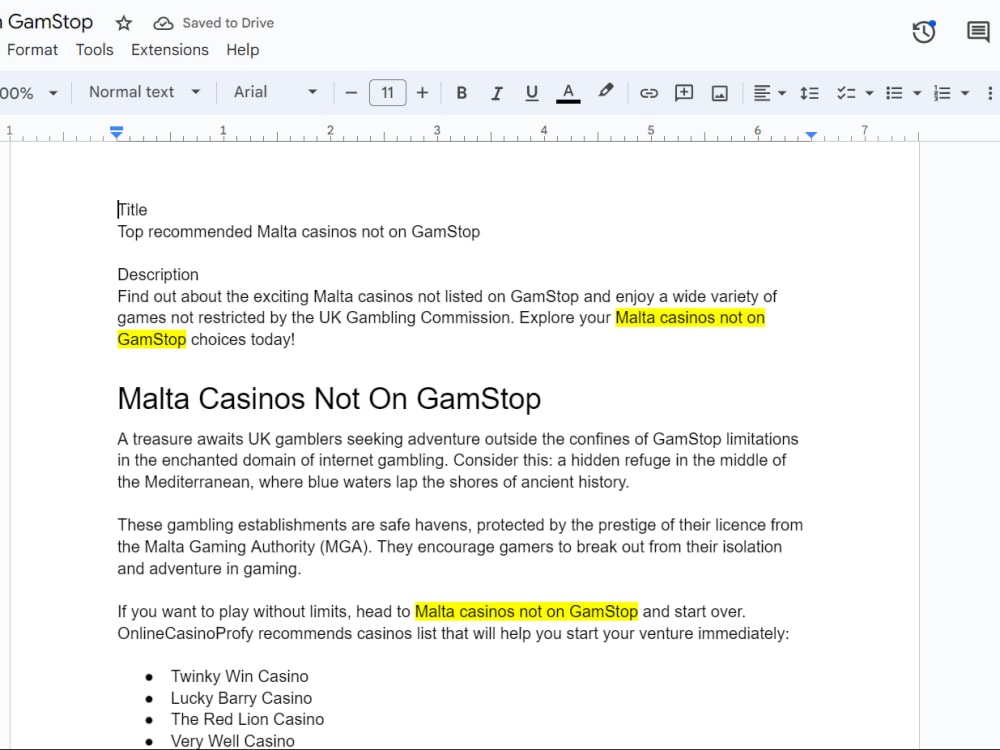
Task: Open line and paragraph spacing
Action: coord(809,93)
